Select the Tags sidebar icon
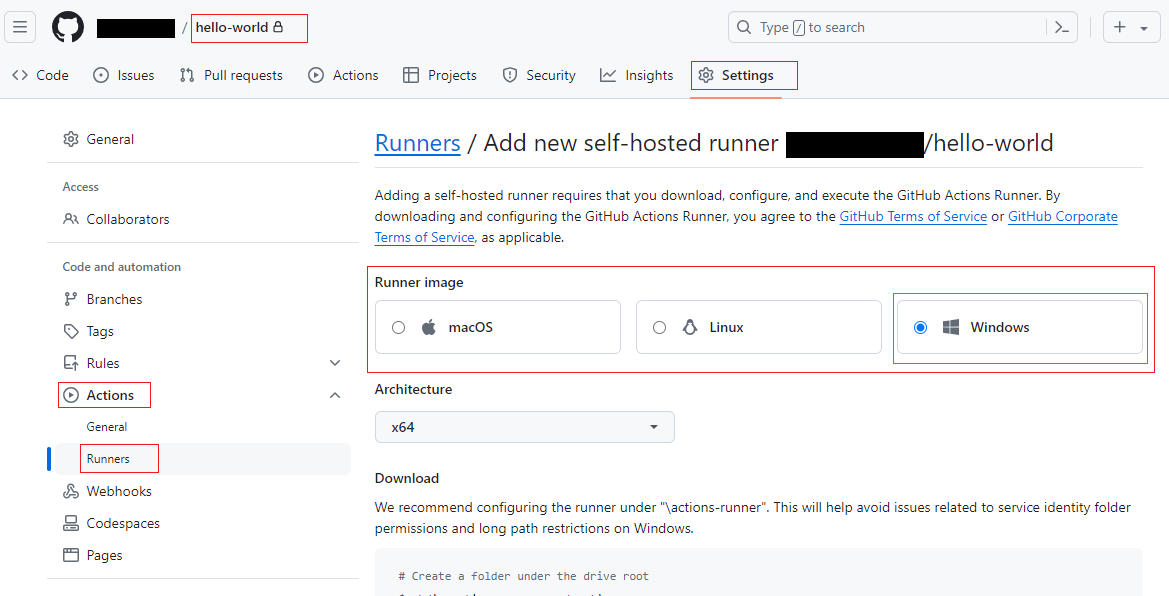The height and width of the screenshot is (596, 1169). pos(71,330)
